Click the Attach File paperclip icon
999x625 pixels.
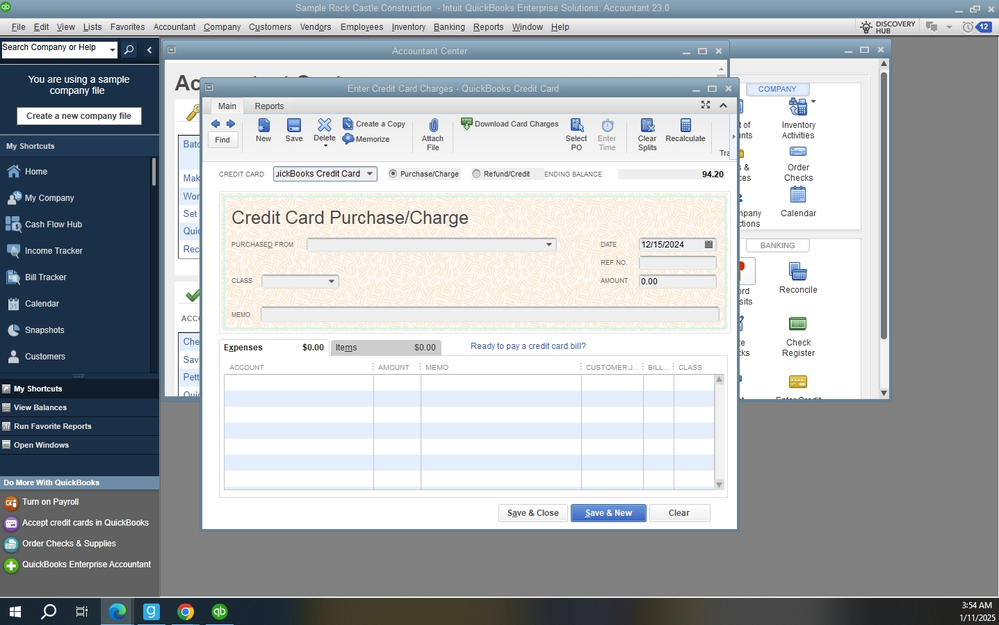[x=433, y=126]
